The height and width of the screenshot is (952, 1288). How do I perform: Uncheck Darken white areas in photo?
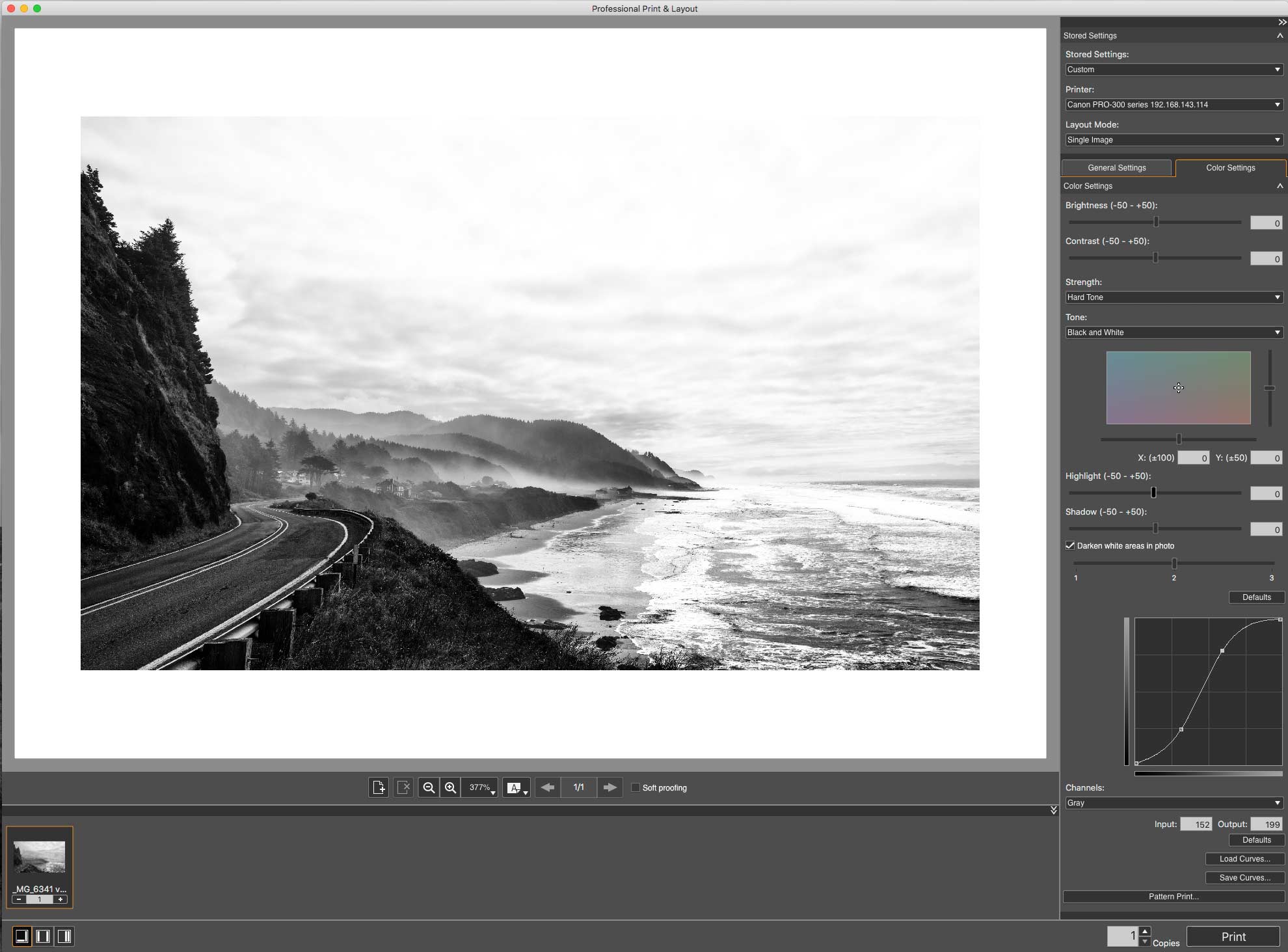click(1070, 545)
